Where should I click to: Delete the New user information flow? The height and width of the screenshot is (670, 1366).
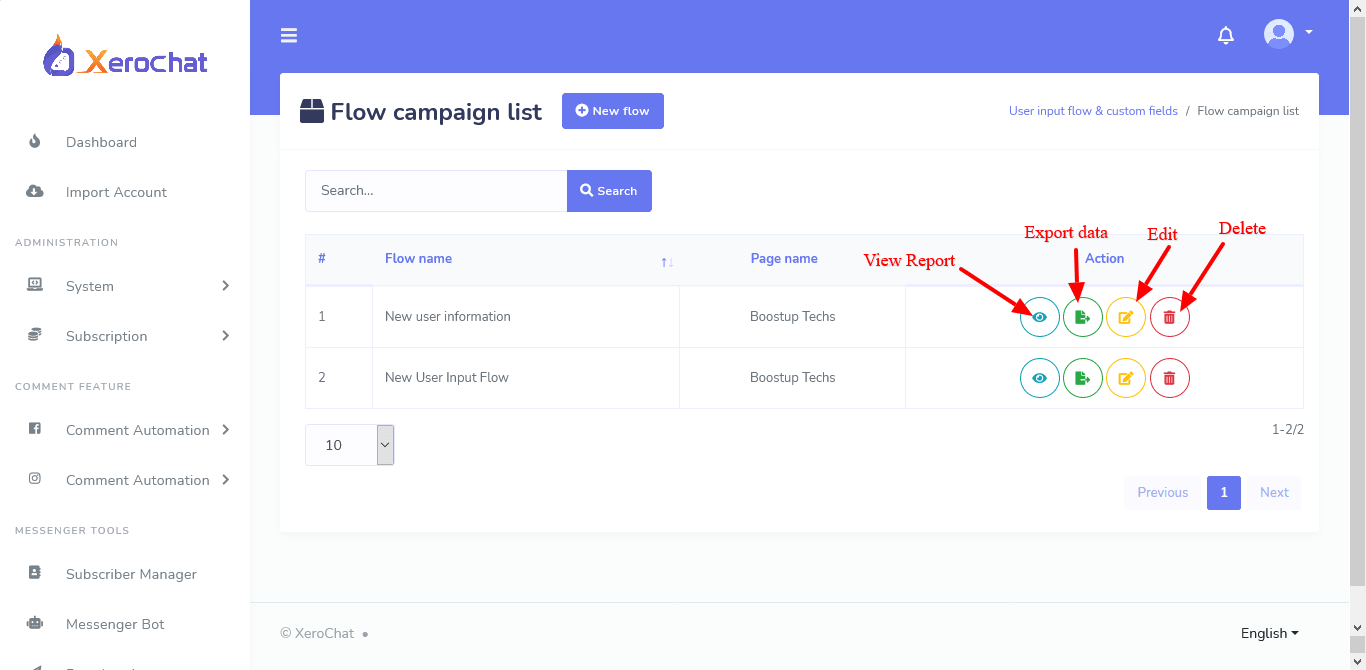pyautogui.click(x=1170, y=316)
